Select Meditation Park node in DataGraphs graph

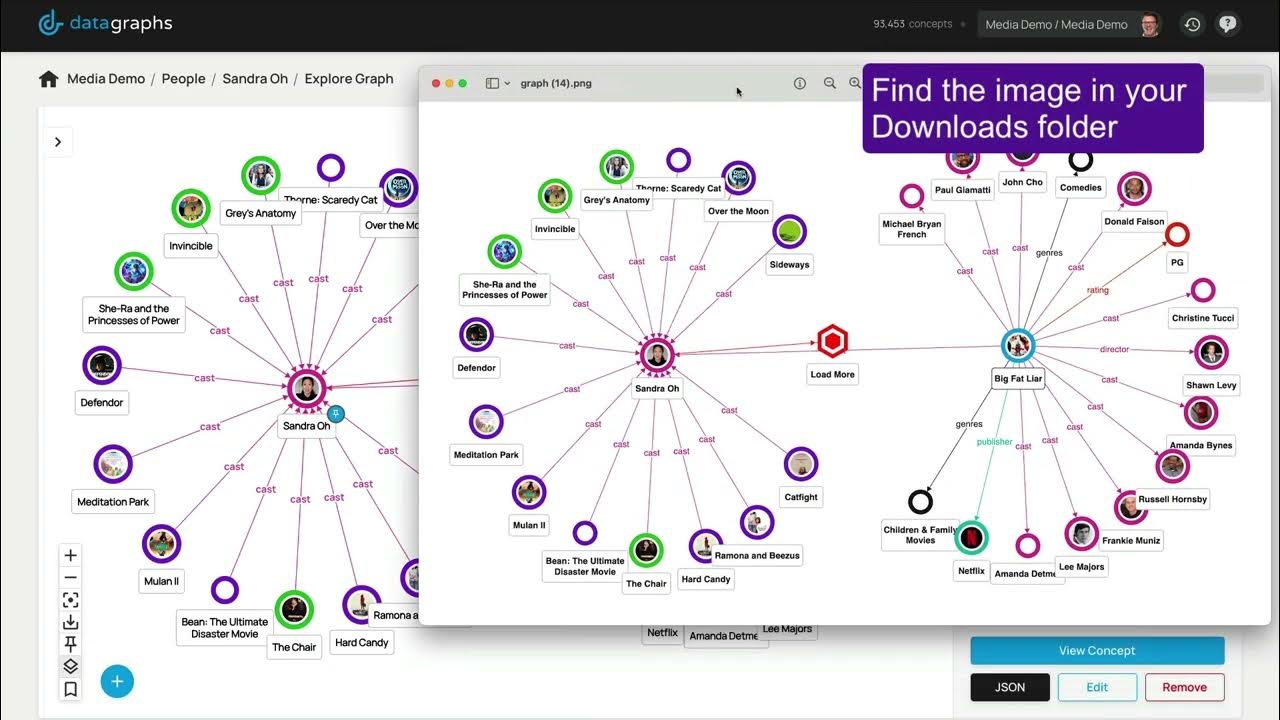point(113,465)
